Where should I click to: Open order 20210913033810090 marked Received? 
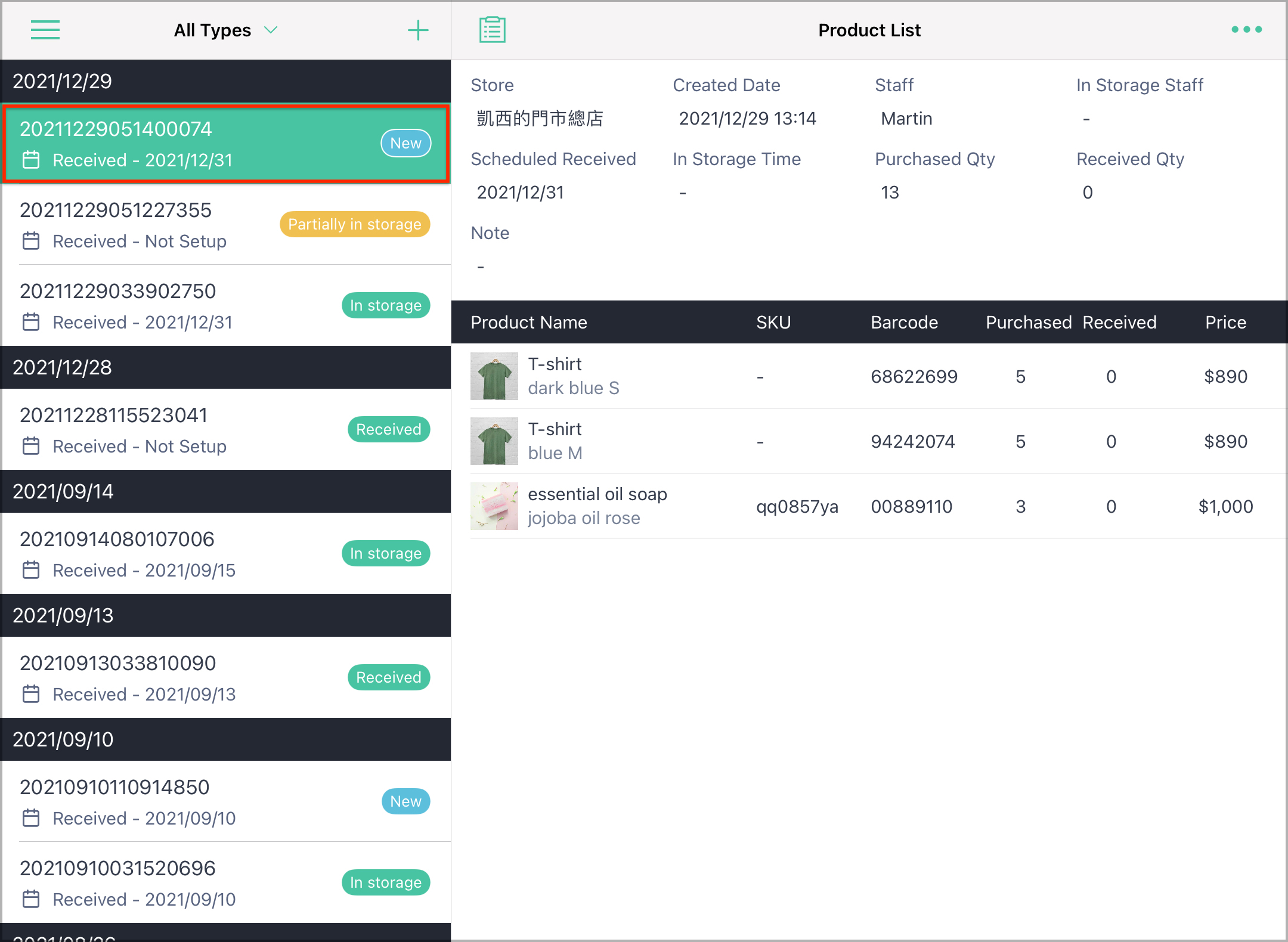coord(226,678)
